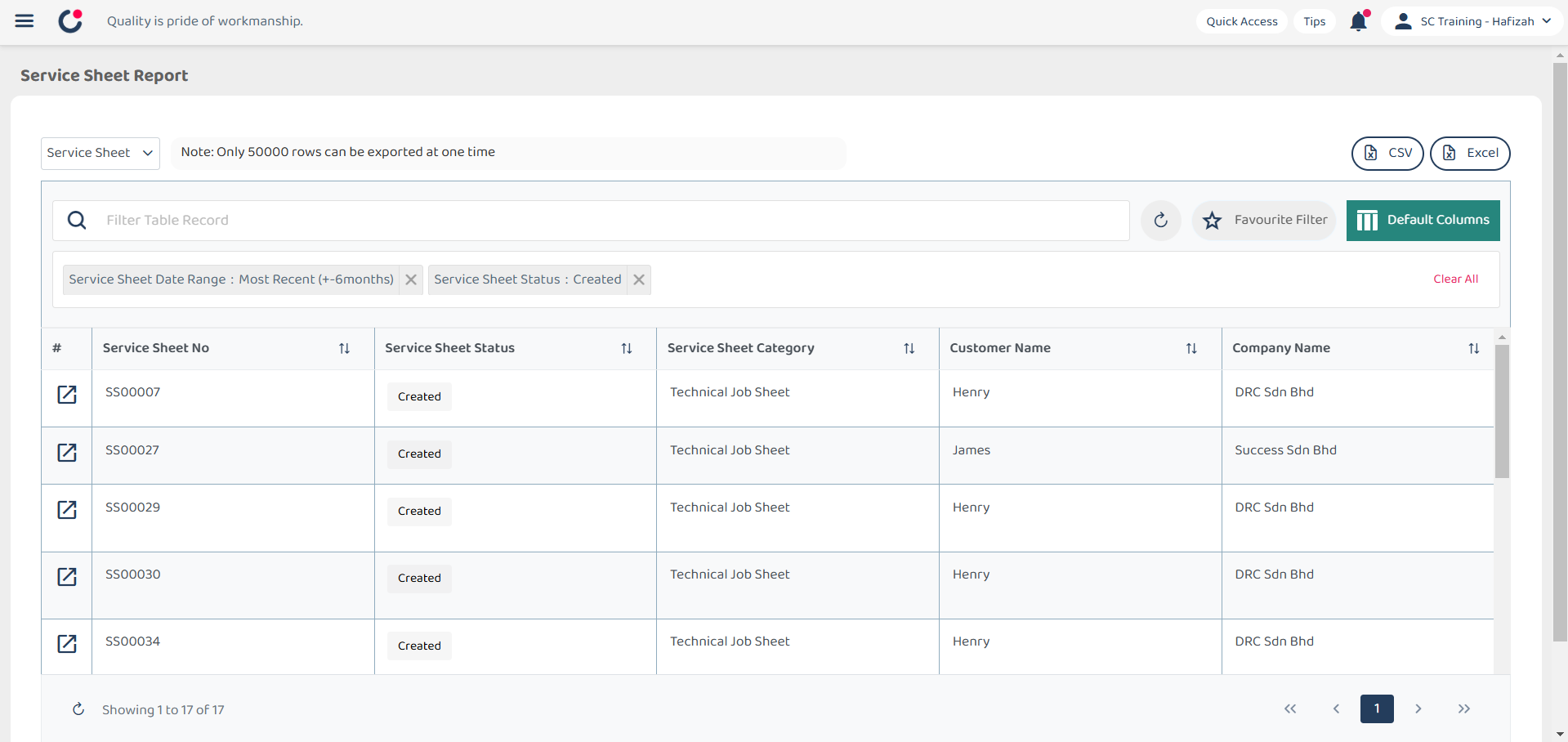Click the table's vertical scrollbar thumb

coord(1502,411)
